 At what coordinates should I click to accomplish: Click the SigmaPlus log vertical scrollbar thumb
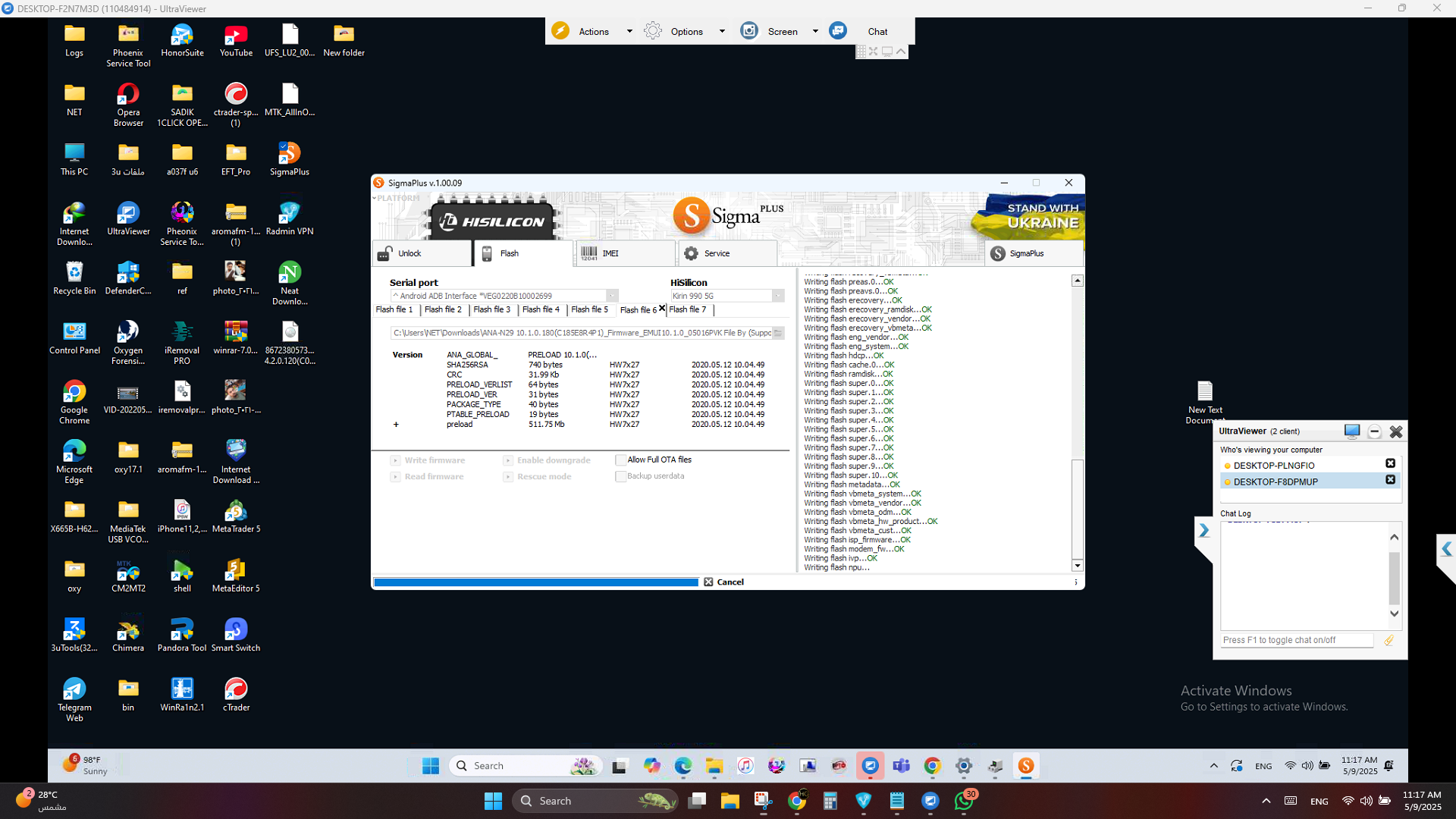click(1078, 508)
